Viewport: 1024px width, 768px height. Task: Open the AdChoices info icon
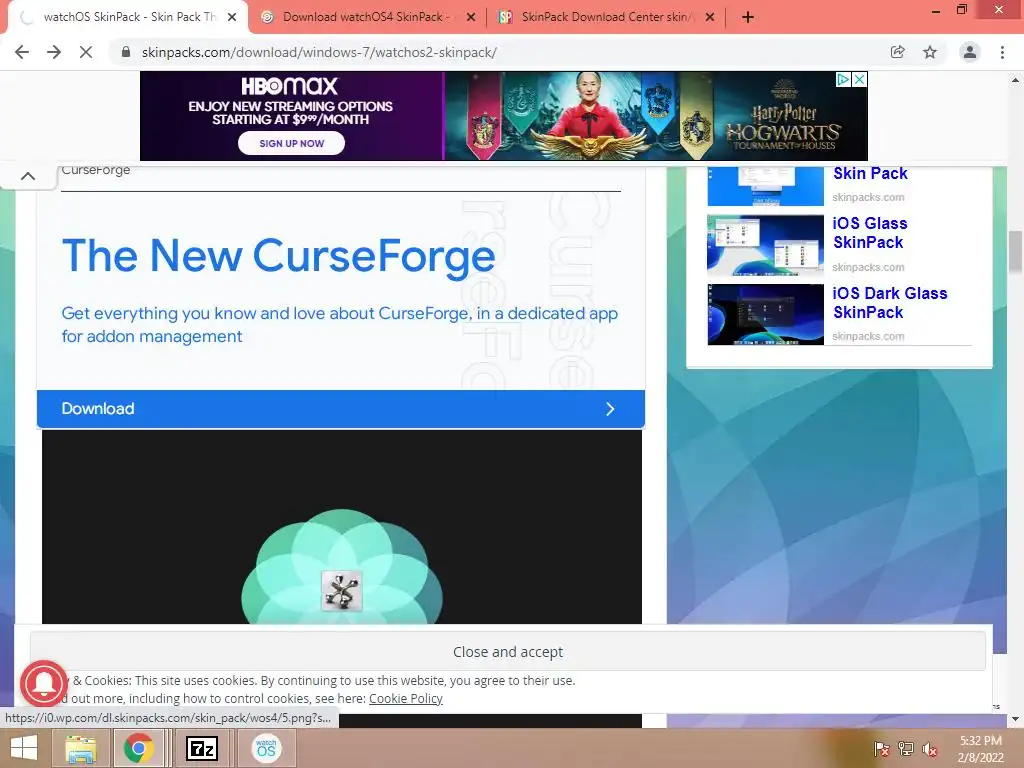coord(844,79)
